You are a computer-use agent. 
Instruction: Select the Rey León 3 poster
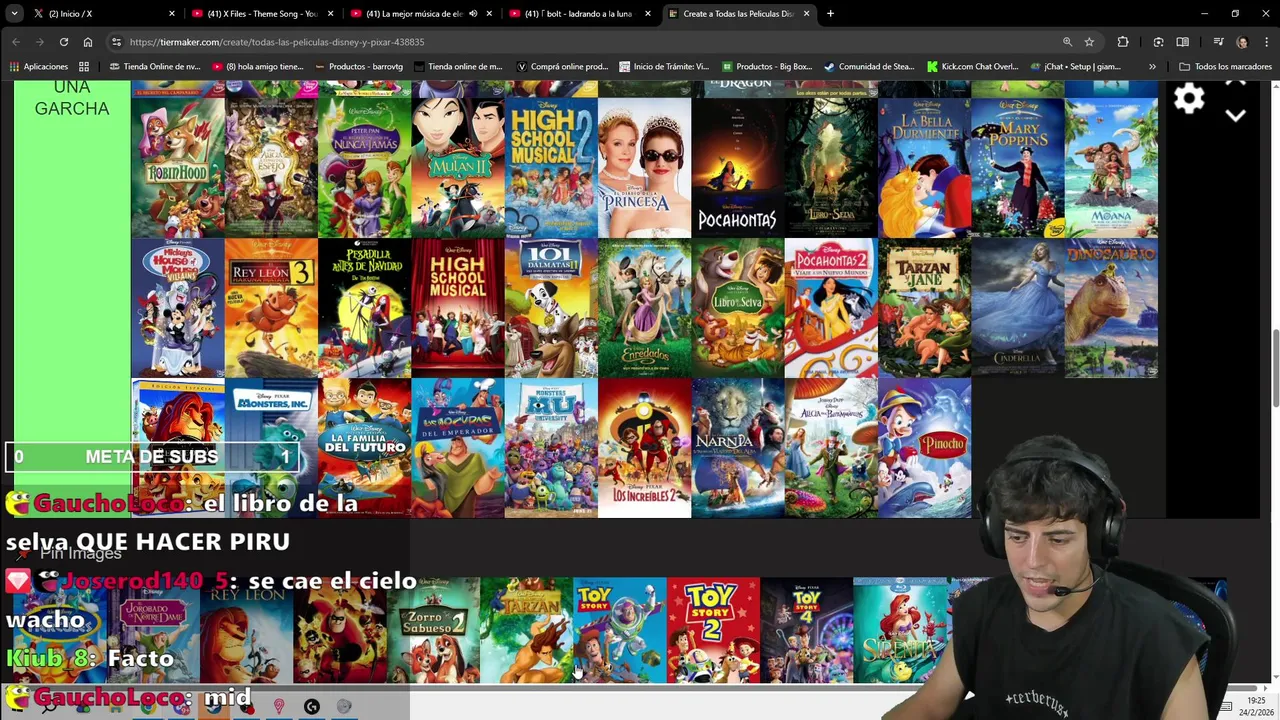pos(271,308)
